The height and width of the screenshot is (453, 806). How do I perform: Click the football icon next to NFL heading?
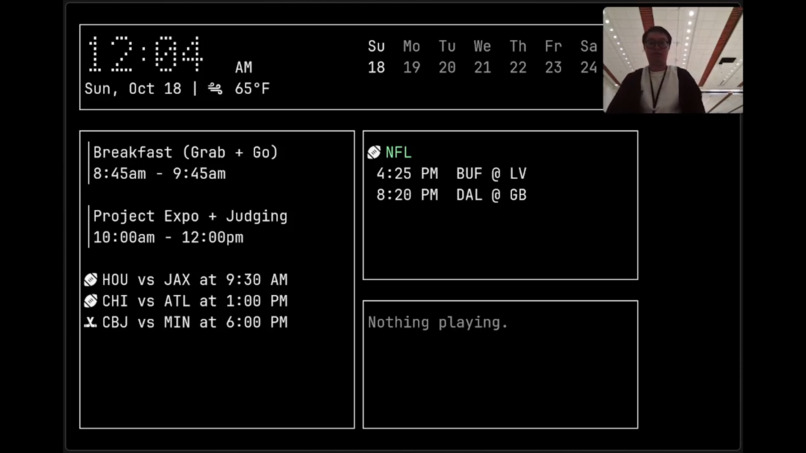[374, 152]
